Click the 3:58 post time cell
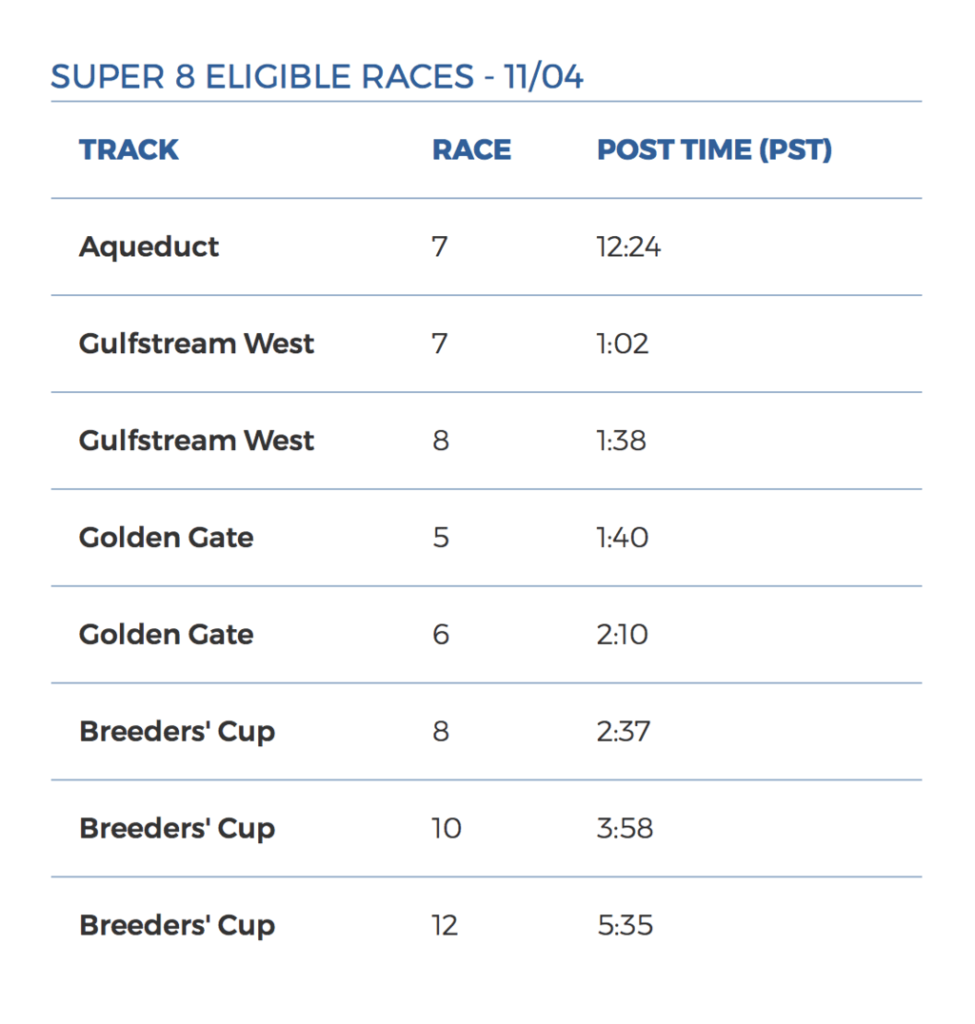The height and width of the screenshot is (1024, 975). click(x=625, y=828)
